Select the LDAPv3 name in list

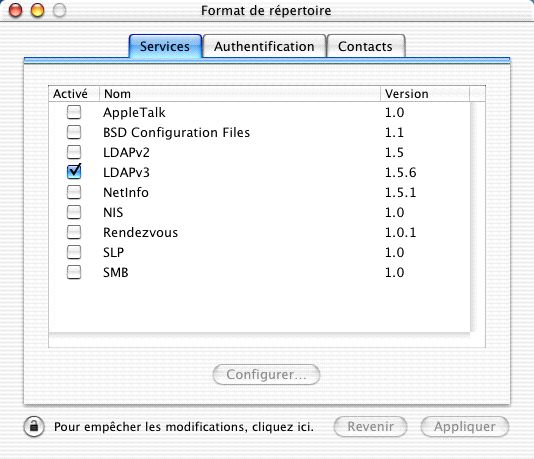pyautogui.click(x=126, y=173)
